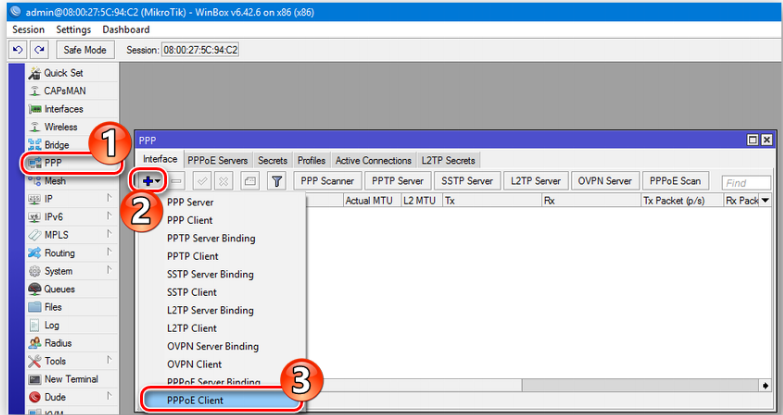Image resolution: width=783 pixels, height=415 pixels.
Task: Open the column selector dropdown arrow
Action: point(765,201)
